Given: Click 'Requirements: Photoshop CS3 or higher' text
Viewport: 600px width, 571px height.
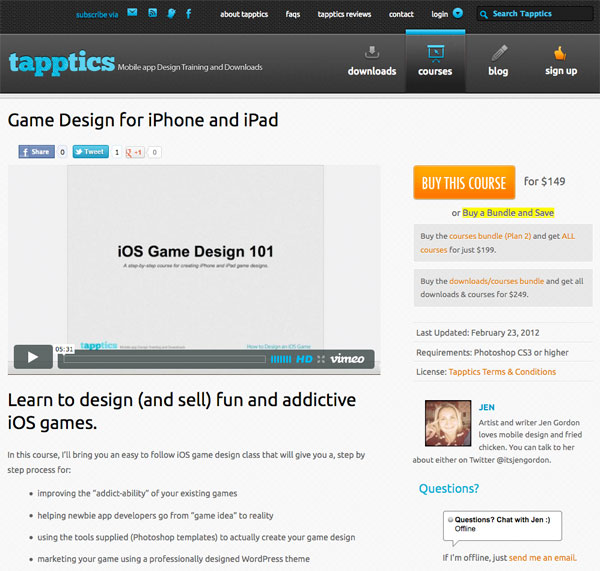Looking at the screenshot, I should point(492,352).
